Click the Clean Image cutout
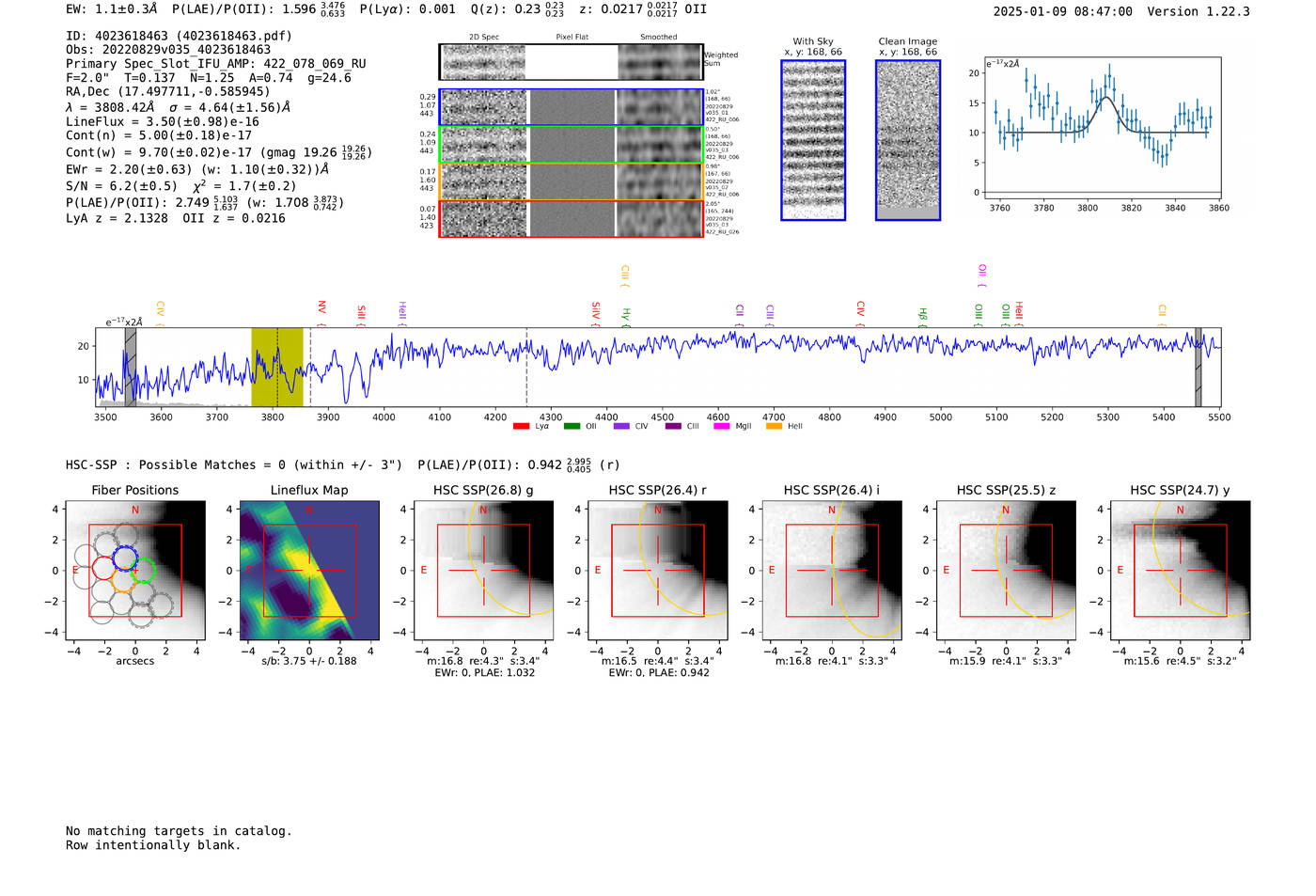 (908, 140)
